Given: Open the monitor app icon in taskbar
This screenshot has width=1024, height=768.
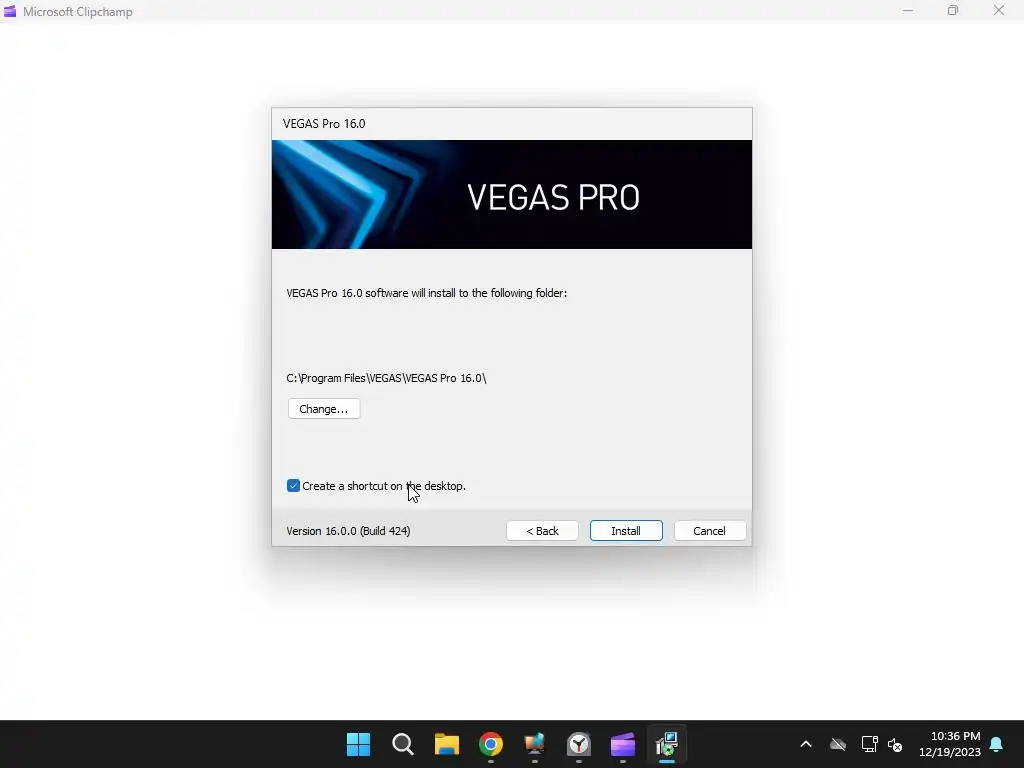Looking at the screenshot, I should coord(534,744).
